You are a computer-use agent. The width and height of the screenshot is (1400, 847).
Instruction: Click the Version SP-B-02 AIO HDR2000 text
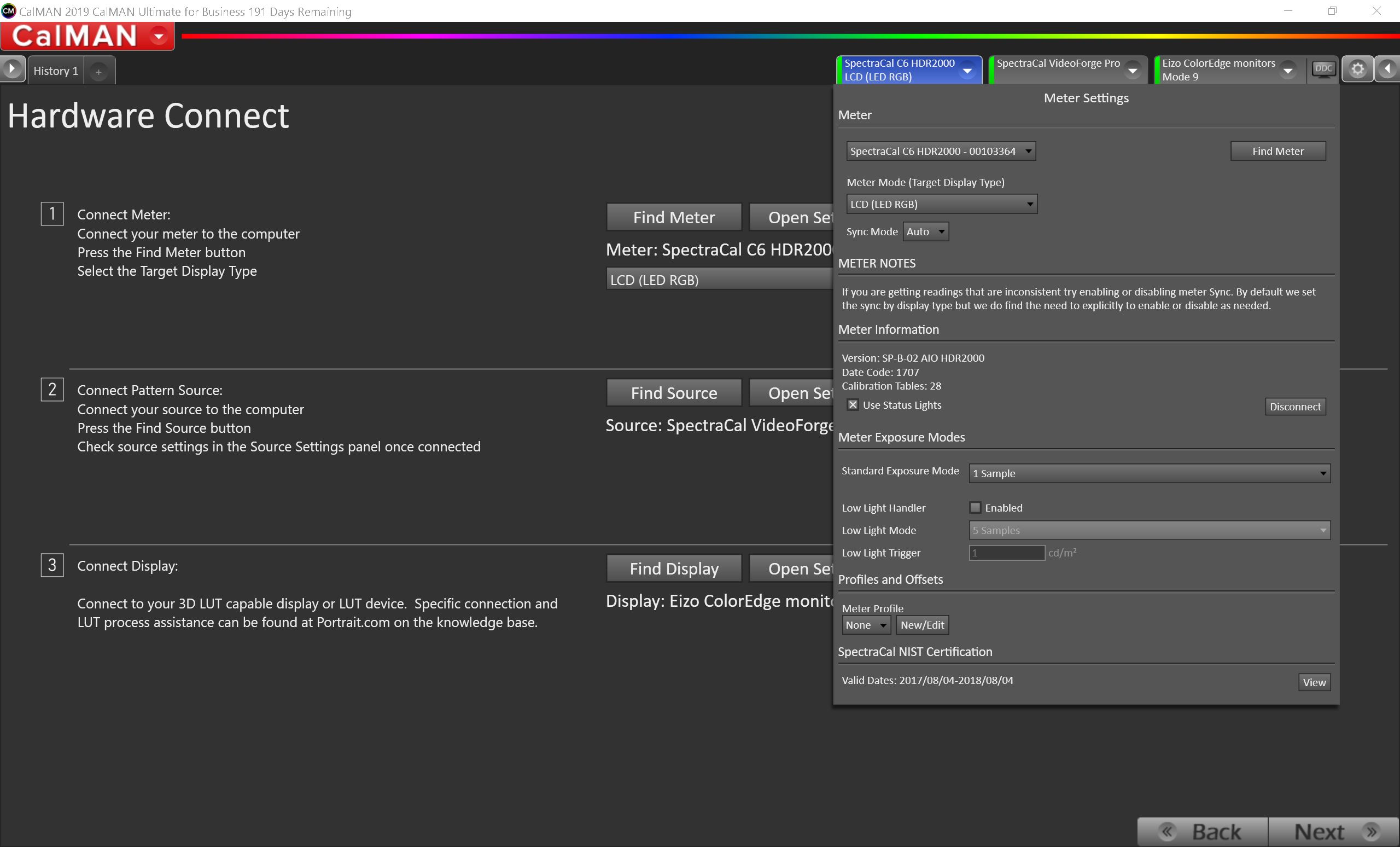pos(913,357)
